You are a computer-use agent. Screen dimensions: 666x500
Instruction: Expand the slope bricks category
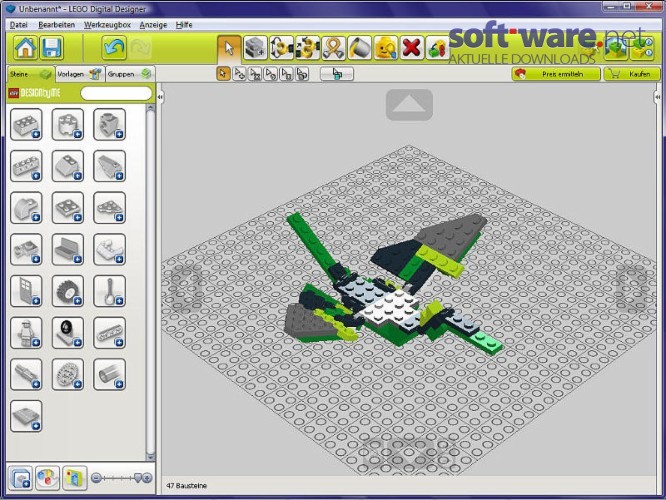click(x=68, y=166)
